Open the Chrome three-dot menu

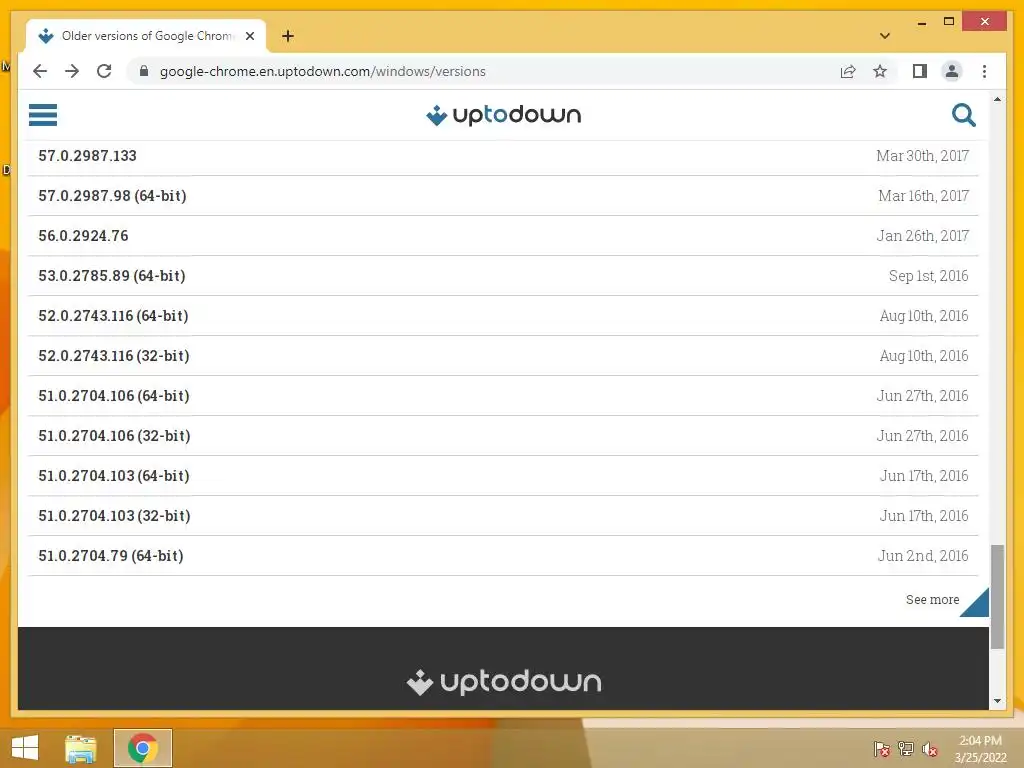pos(984,71)
